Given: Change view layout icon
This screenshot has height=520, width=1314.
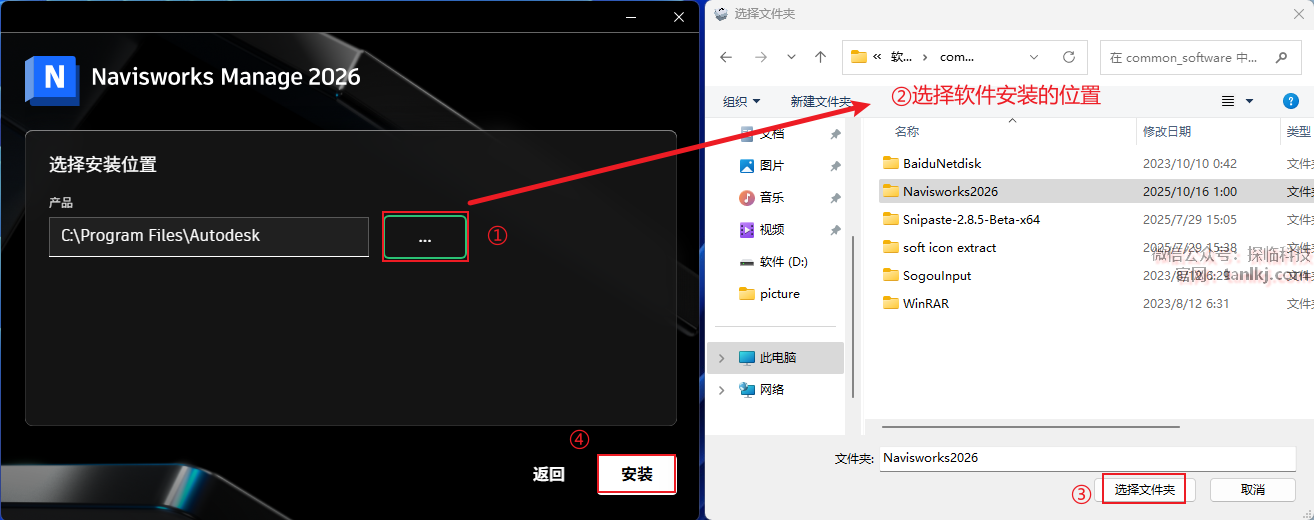Looking at the screenshot, I should tap(1228, 101).
